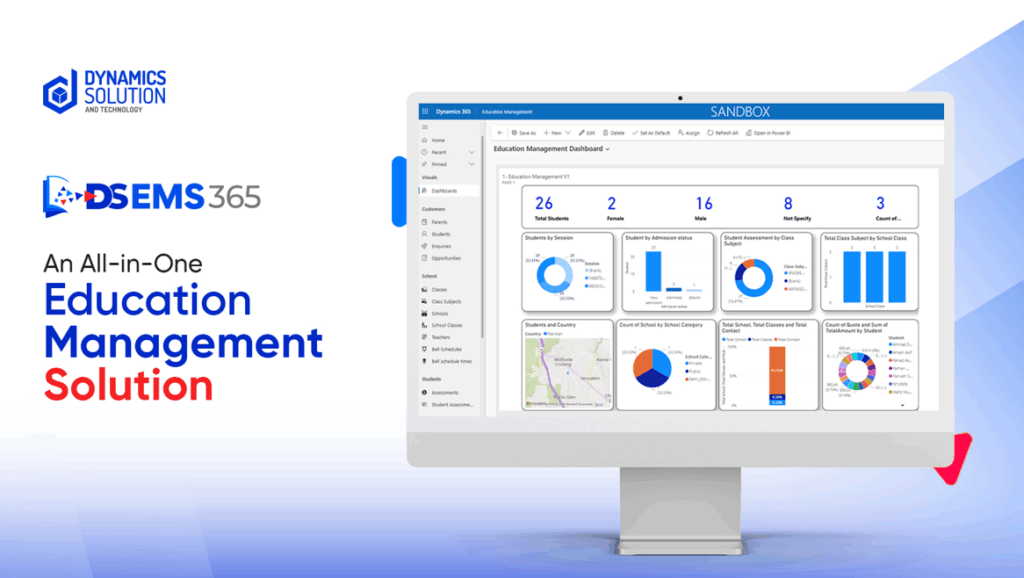Click the Save As button

tap(522, 132)
